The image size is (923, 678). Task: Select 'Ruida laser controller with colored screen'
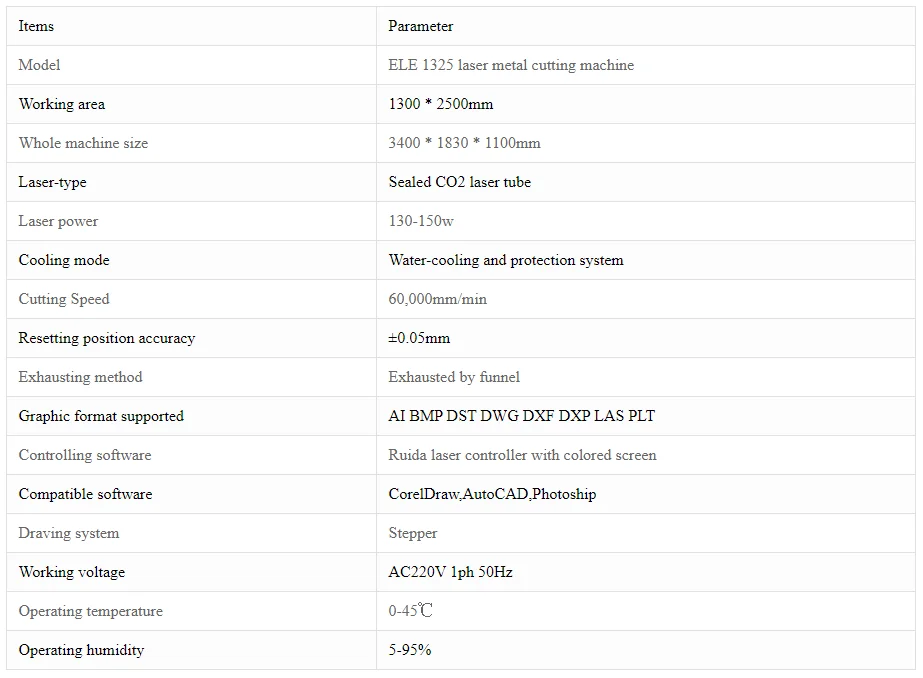pyautogui.click(x=522, y=455)
